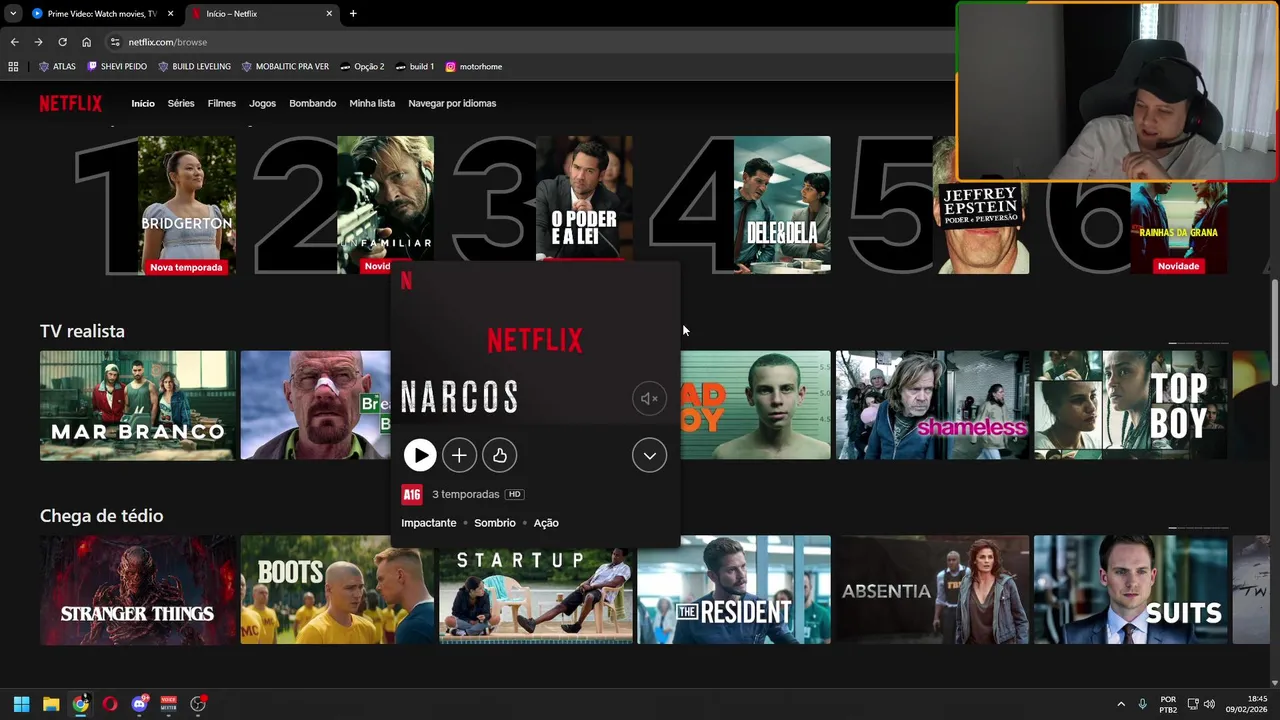Open Mar Branco thumbnail
The width and height of the screenshot is (1280, 720).
click(138, 405)
